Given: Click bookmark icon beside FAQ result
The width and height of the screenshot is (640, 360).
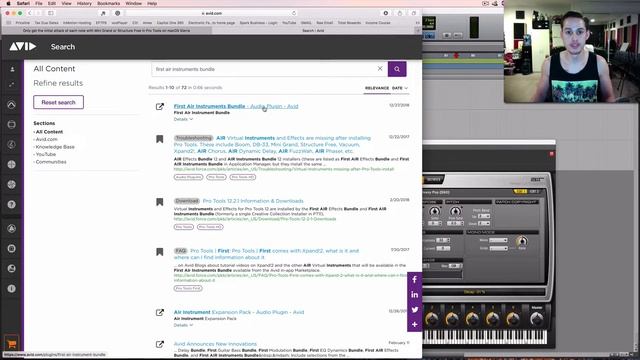Looking at the screenshot, I should (x=160, y=251).
